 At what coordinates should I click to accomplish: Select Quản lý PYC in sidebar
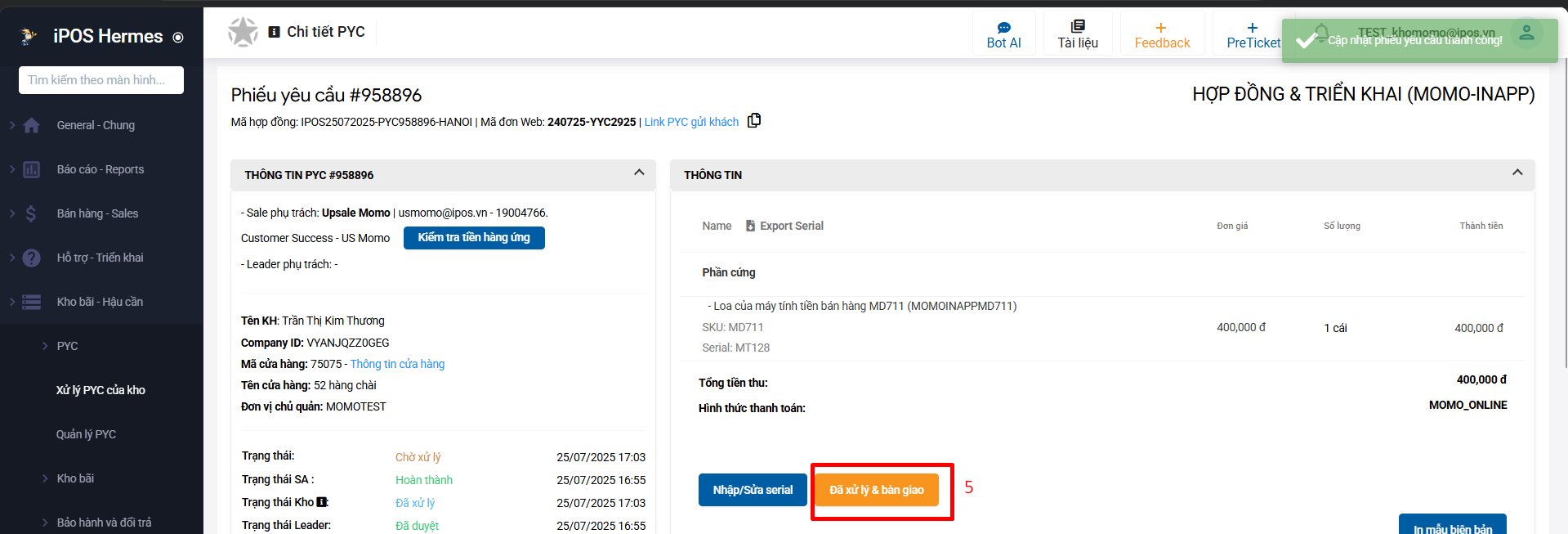pyautogui.click(x=86, y=434)
